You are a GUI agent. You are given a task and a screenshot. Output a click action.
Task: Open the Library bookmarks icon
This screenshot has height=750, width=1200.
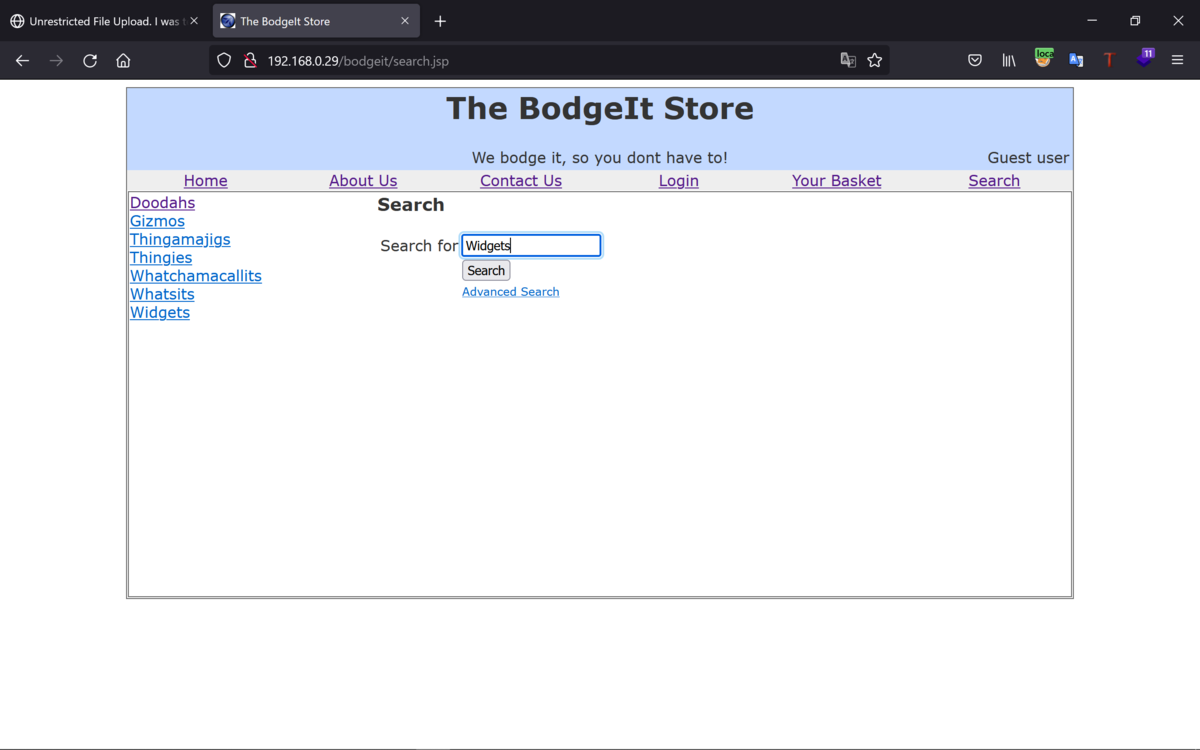pos(1009,61)
